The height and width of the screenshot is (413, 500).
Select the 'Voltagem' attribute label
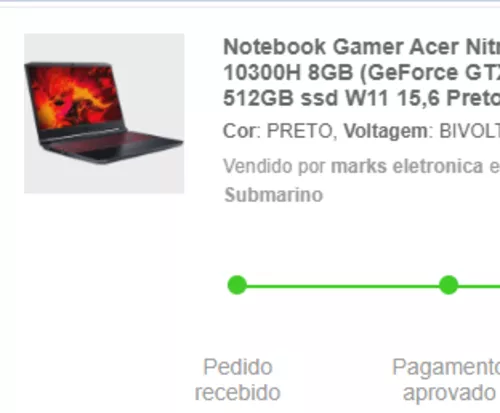click(387, 132)
